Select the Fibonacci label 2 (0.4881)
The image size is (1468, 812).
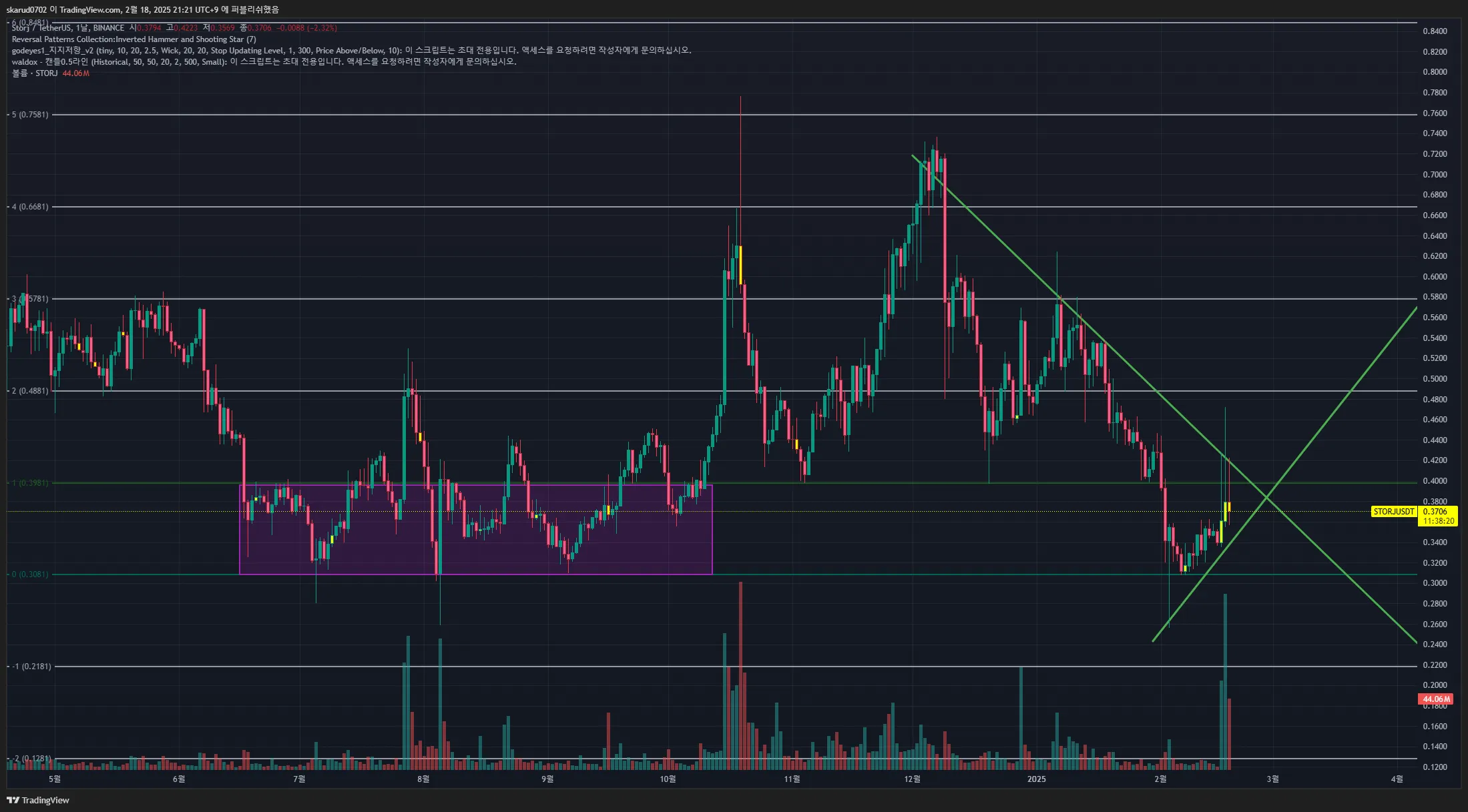click(31, 391)
